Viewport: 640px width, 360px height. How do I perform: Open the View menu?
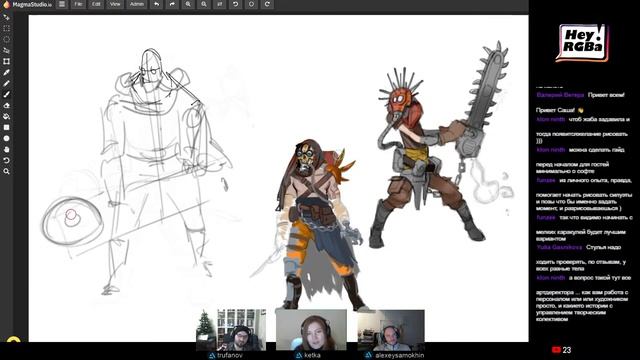[115, 4]
